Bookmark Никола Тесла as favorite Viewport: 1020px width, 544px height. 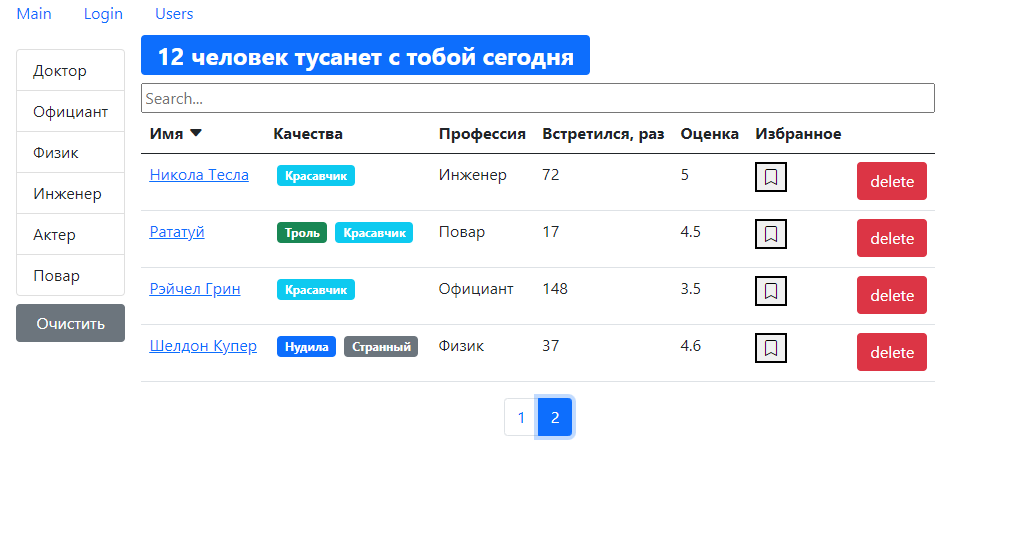pos(770,177)
